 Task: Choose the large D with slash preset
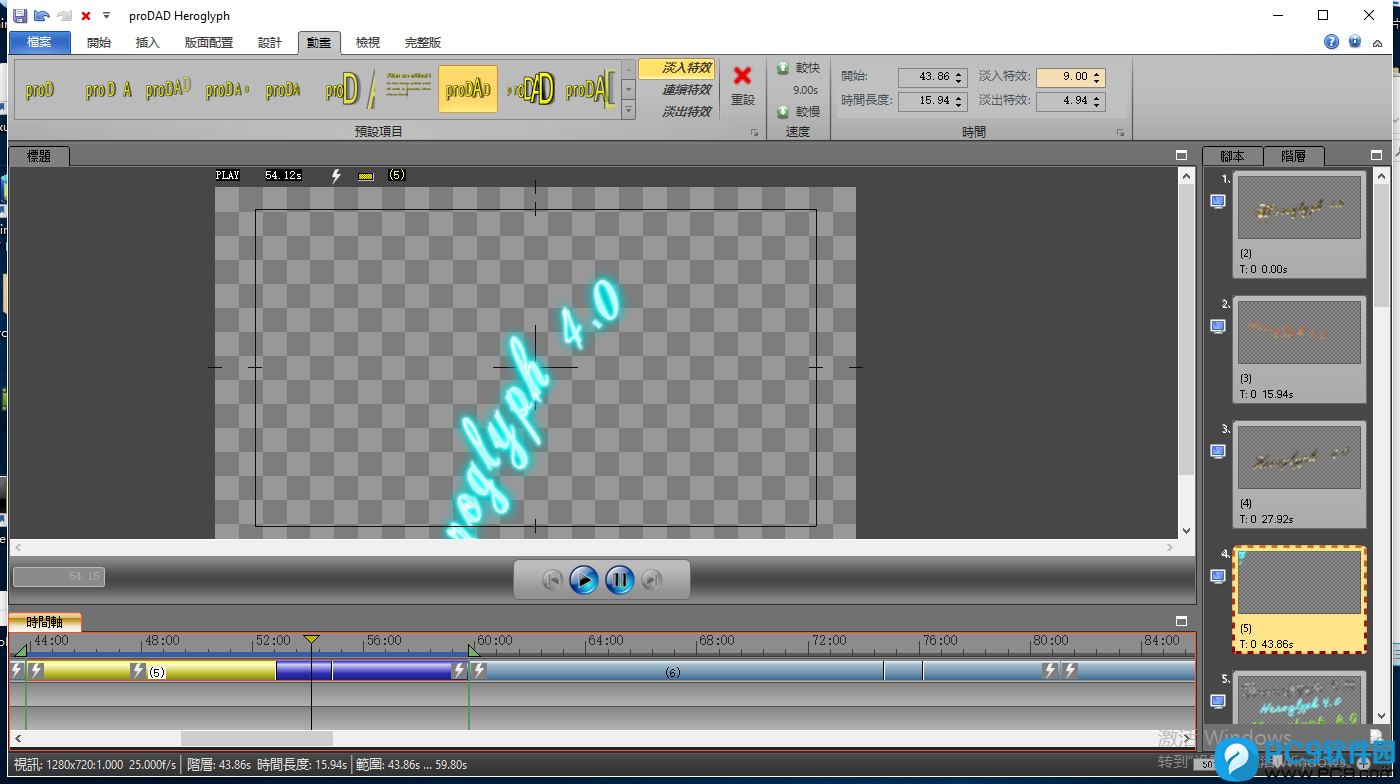349,89
